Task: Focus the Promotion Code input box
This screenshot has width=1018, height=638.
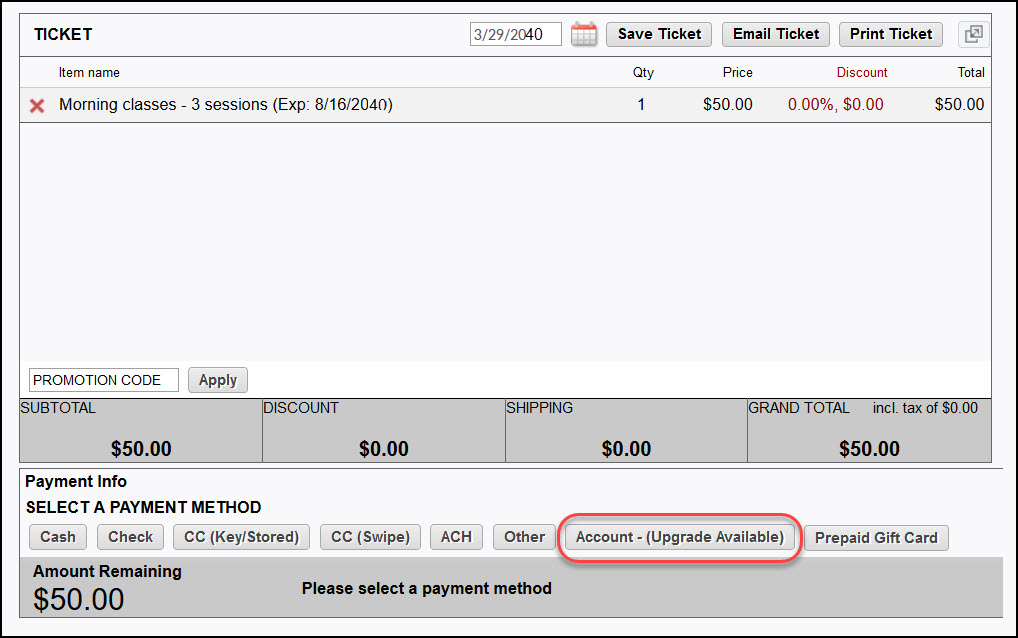Action: [x=104, y=380]
